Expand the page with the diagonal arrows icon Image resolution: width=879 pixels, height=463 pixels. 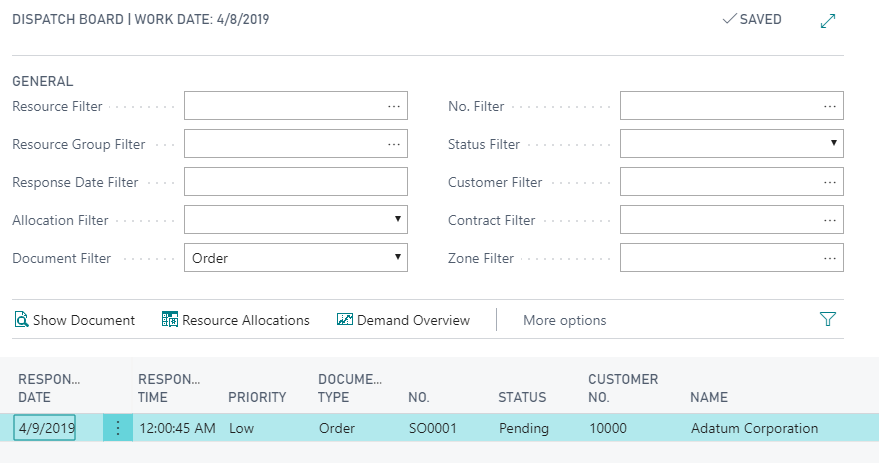pos(827,21)
